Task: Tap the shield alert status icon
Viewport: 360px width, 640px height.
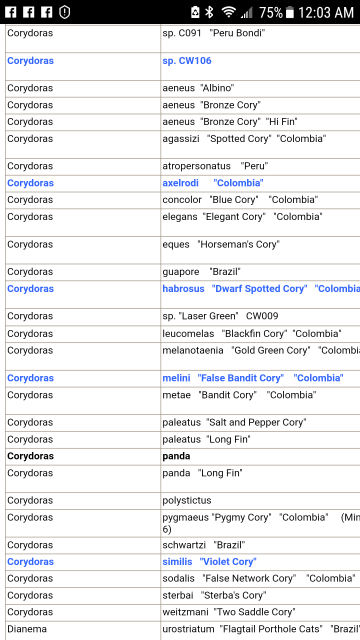Action: (x=64, y=12)
